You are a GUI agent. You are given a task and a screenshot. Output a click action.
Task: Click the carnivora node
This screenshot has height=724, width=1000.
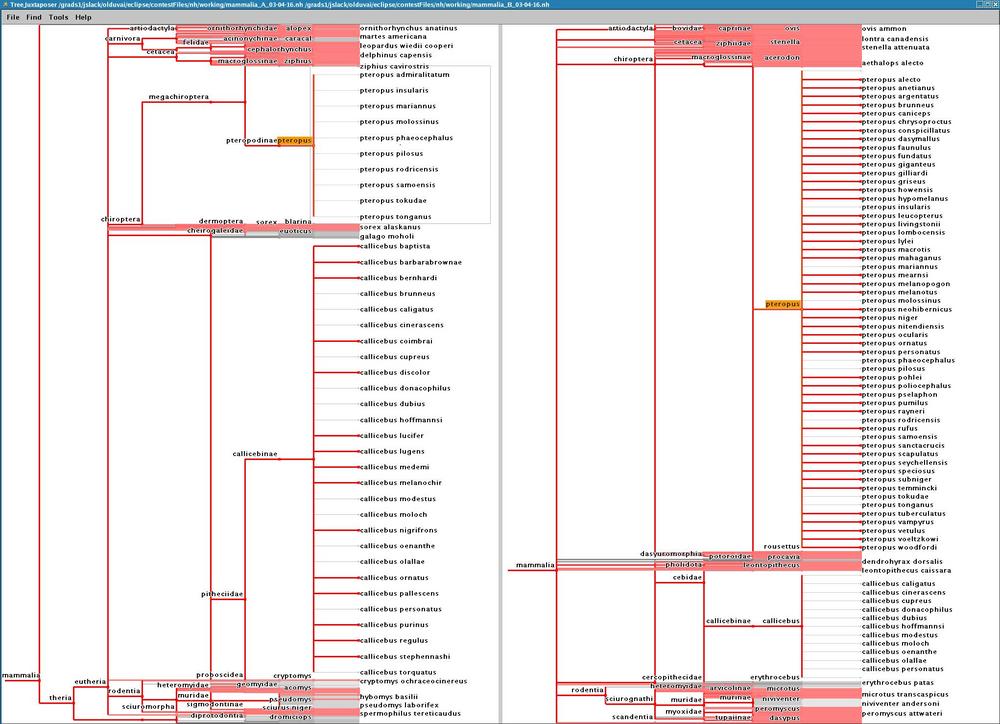(x=122, y=39)
